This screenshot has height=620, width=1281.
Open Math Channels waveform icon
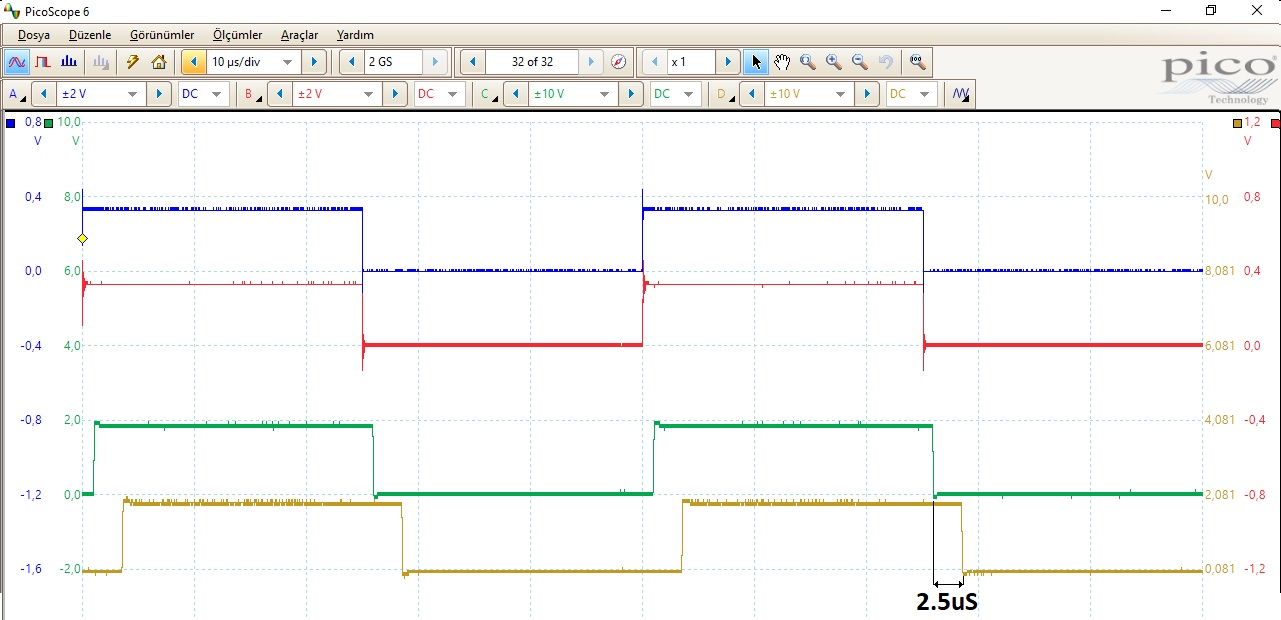pos(962,94)
